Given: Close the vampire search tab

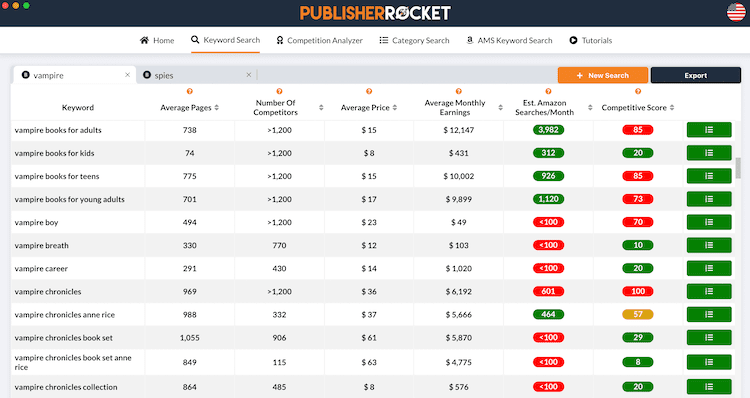Looking at the screenshot, I should pyautogui.click(x=127, y=75).
